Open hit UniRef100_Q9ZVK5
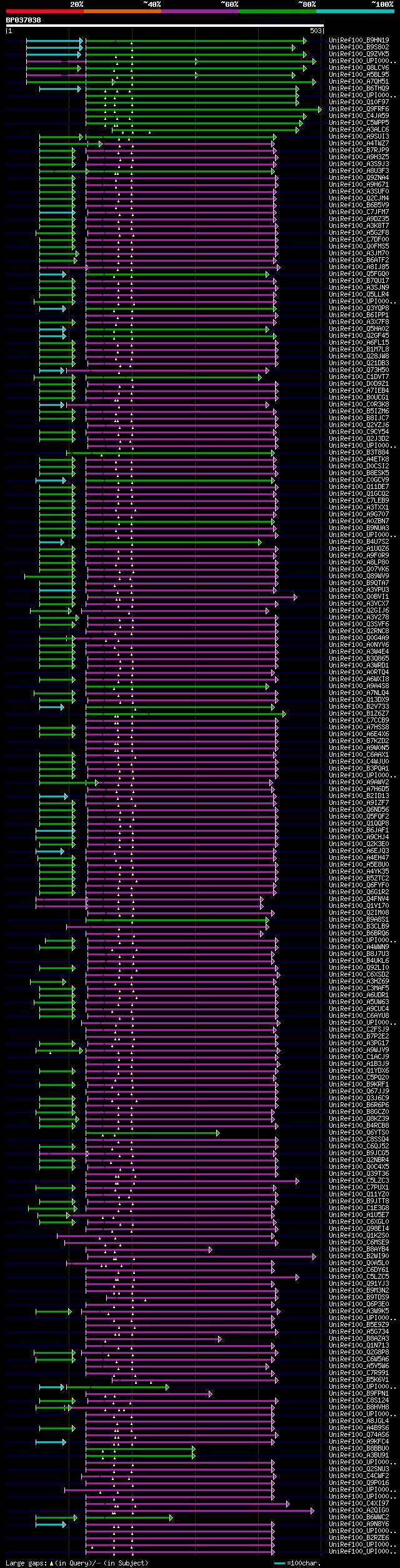The image size is (400, 1568). coord(359,54)
